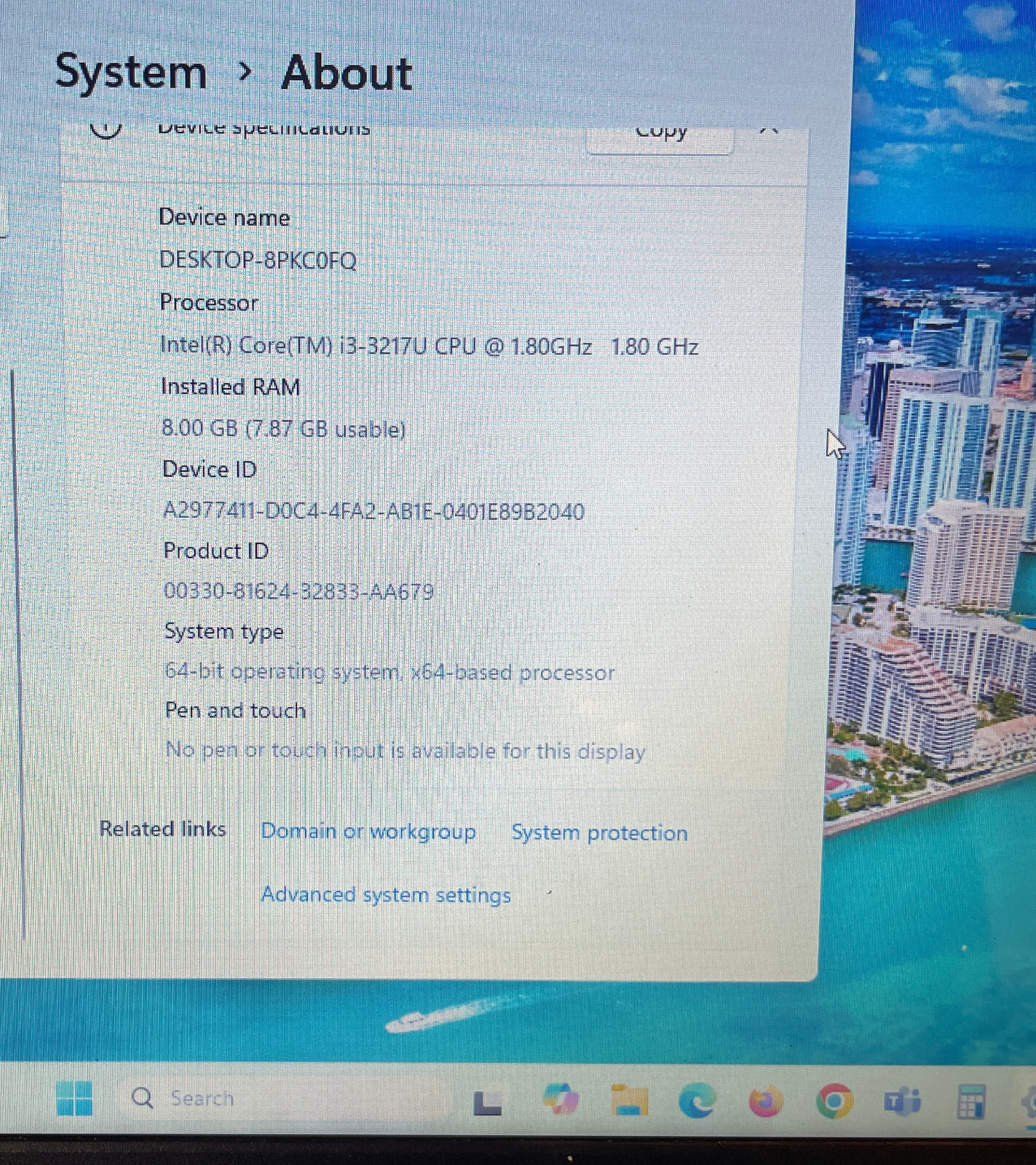This screenshot has height=1165, width=1036.
Task: Click the search magnifier icon in taskbar
Action: (143, 1097)
